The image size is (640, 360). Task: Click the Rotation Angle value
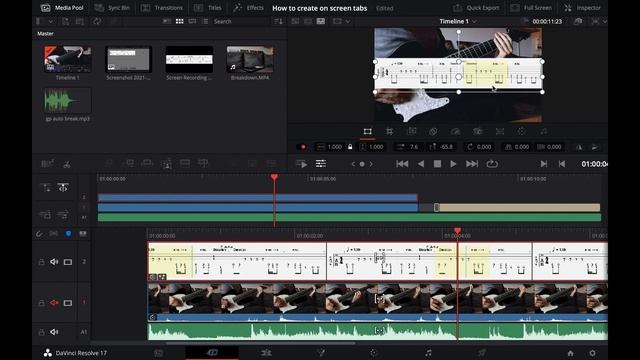[484, 147]
